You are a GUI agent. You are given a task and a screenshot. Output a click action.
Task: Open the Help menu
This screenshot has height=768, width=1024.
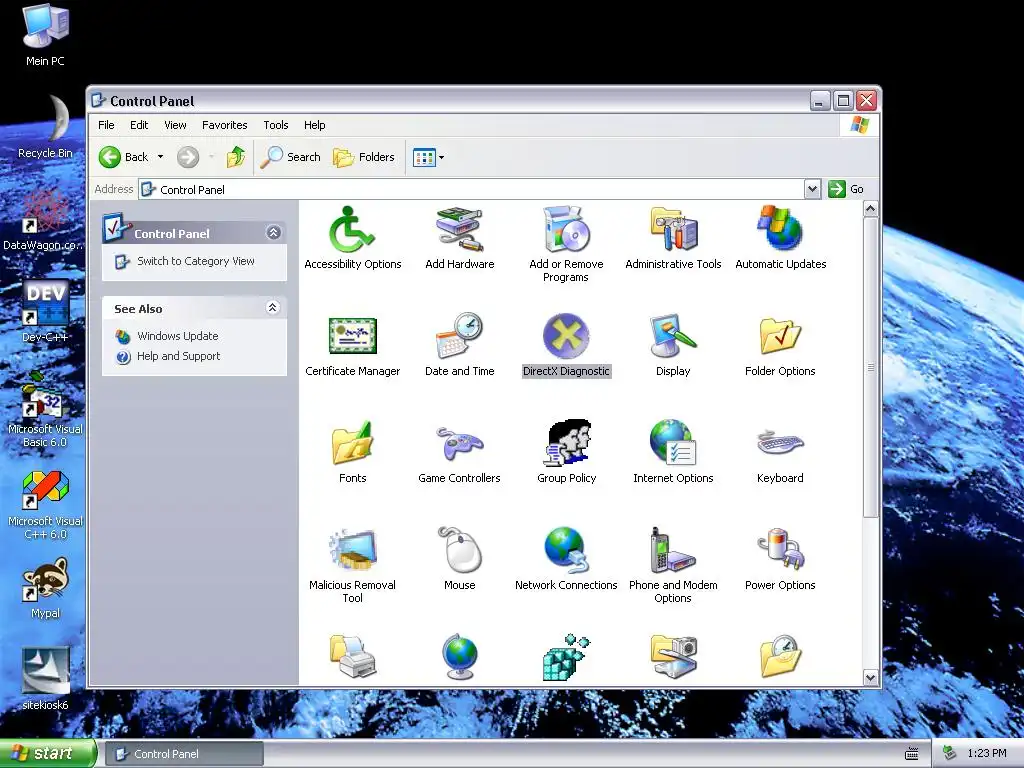(314, 125)
